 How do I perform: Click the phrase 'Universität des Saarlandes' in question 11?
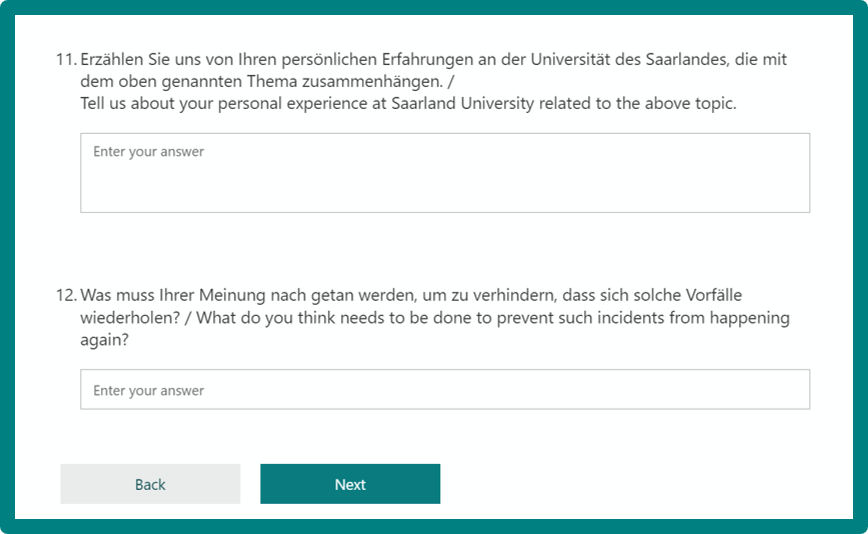tap(629, 59)
